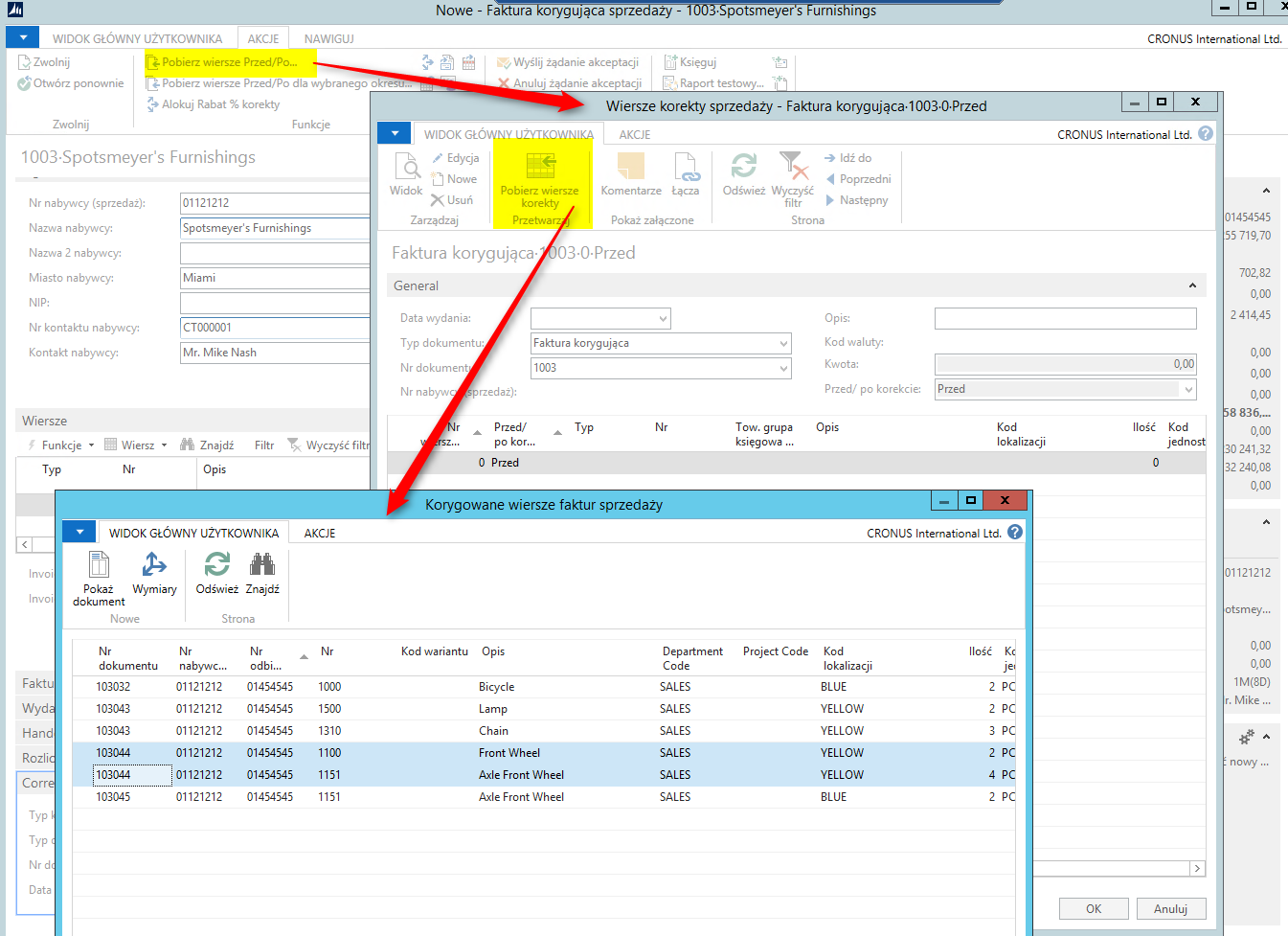Viewport: 1288px width, 936px height.
Task: Open application menu in Wiersze korekty window
Action: (x=395, y=133)
